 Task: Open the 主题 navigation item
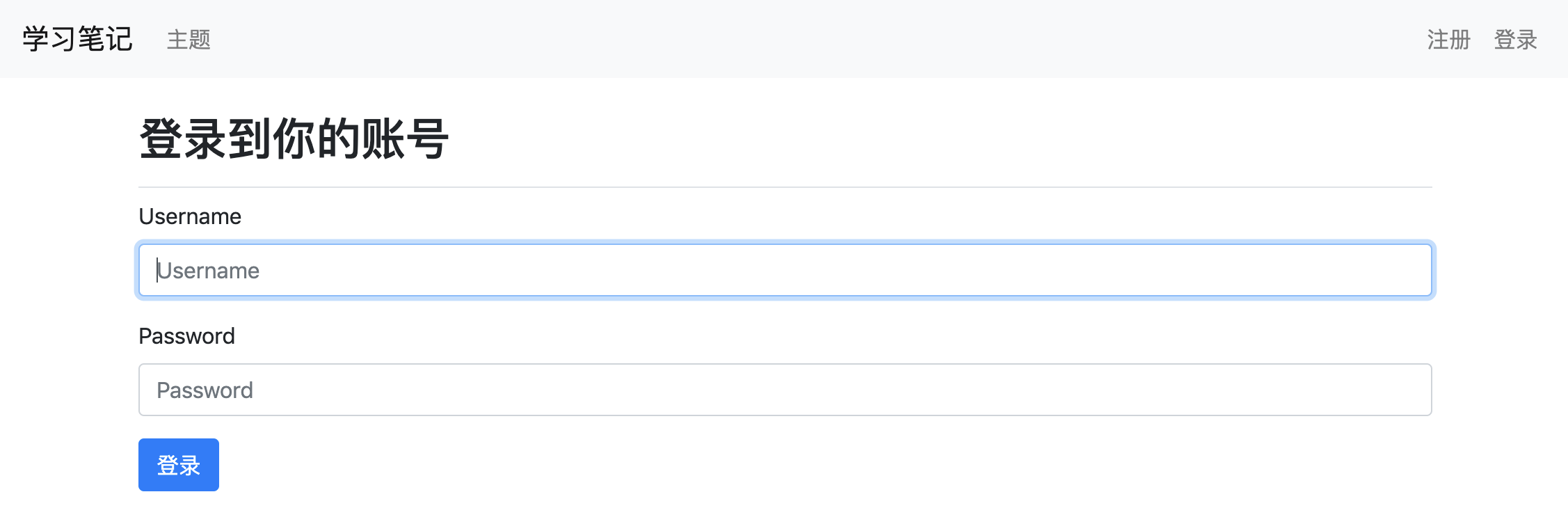pyautogui.click(x=189, y=40)
